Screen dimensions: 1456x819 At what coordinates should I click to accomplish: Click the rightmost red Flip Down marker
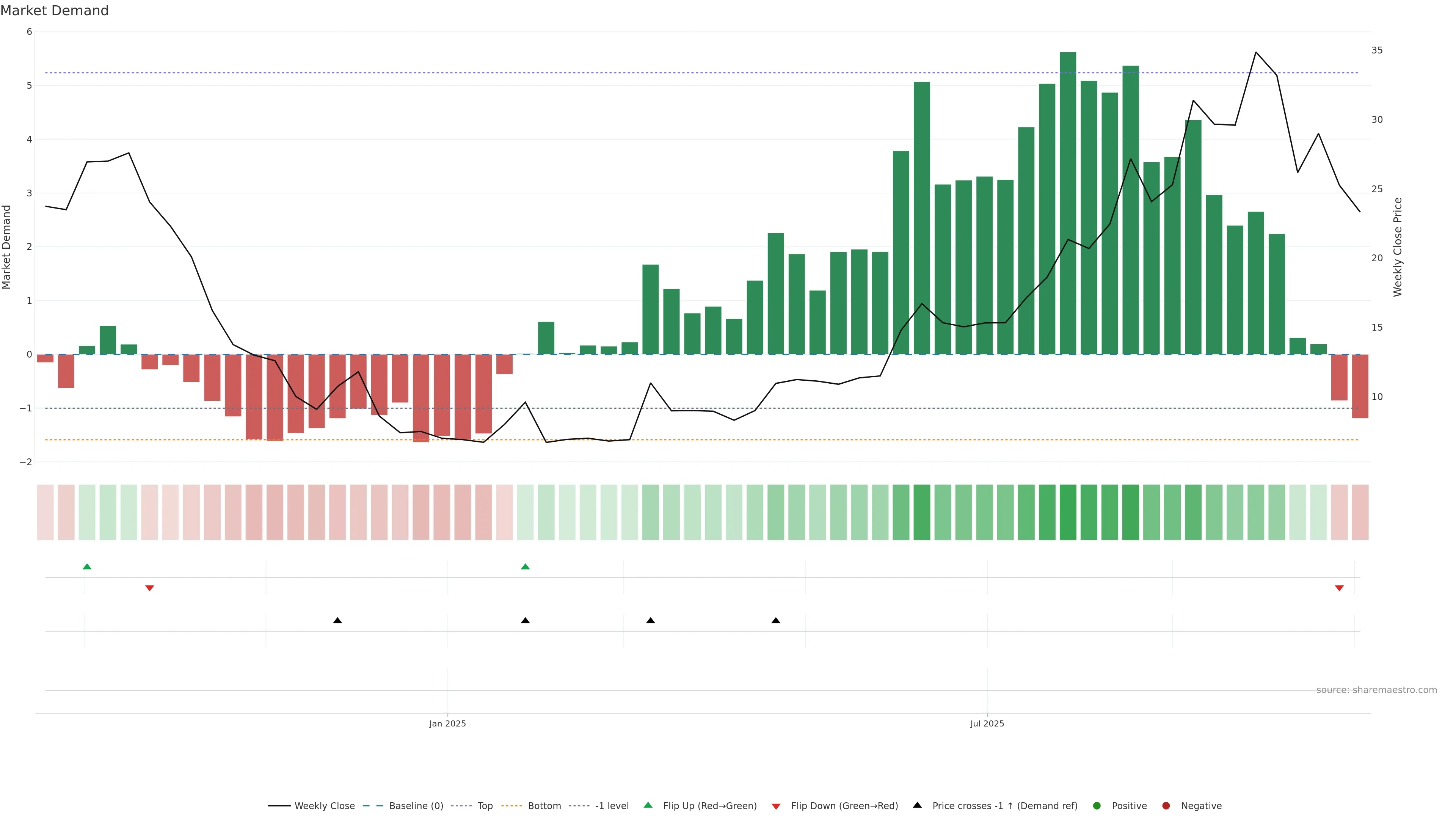(x=1339, y=588)
